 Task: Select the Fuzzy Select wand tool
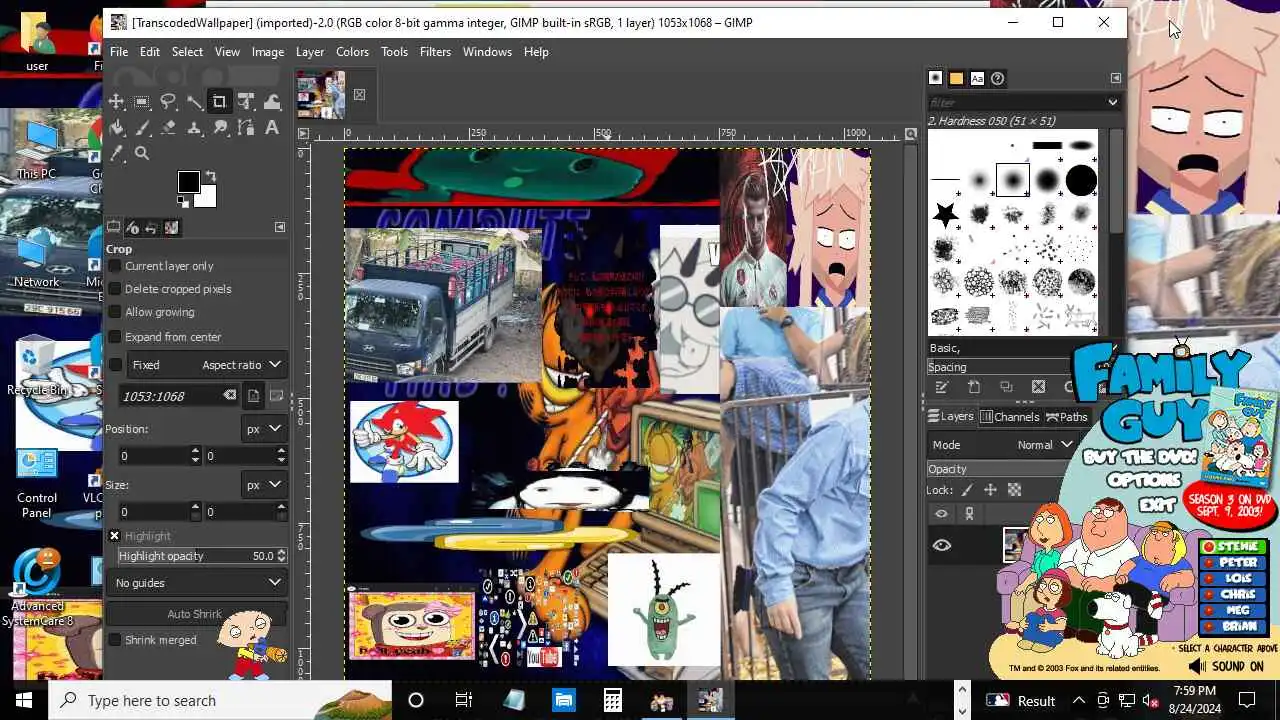[194, 102]
